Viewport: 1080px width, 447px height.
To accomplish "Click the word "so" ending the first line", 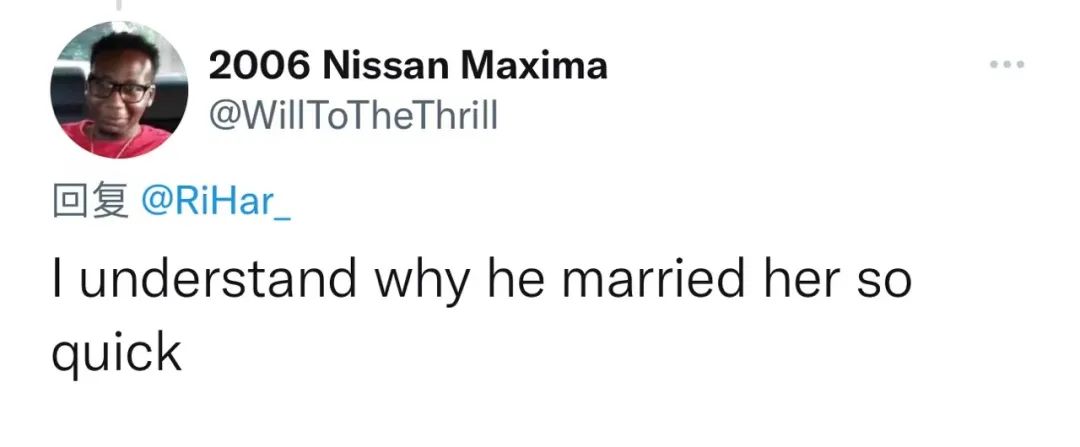I will pyautogui.click(x=884, y=281).
